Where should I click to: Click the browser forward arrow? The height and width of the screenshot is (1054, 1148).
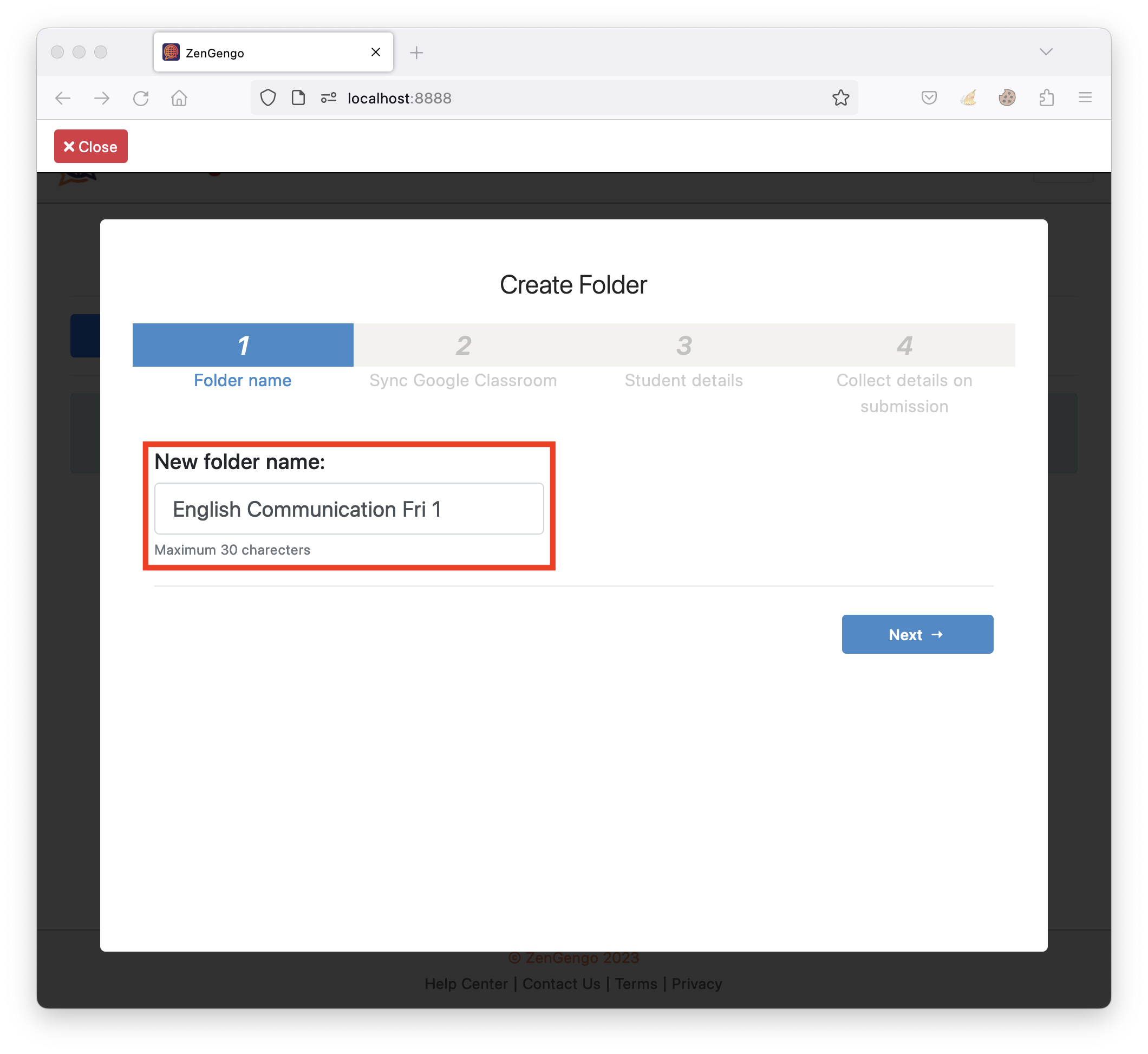[101, 98]
